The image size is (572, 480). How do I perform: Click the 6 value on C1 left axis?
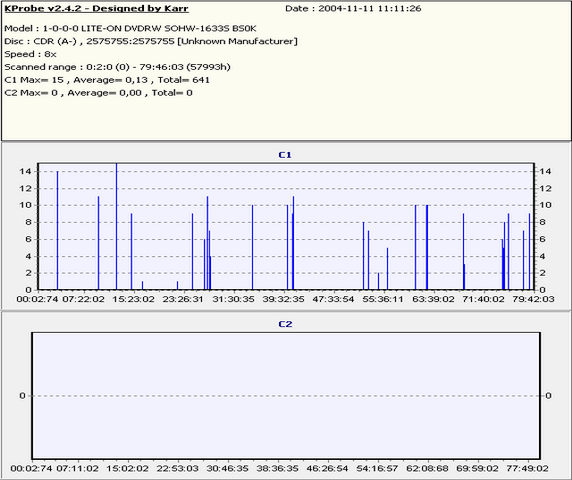[28, 239]
